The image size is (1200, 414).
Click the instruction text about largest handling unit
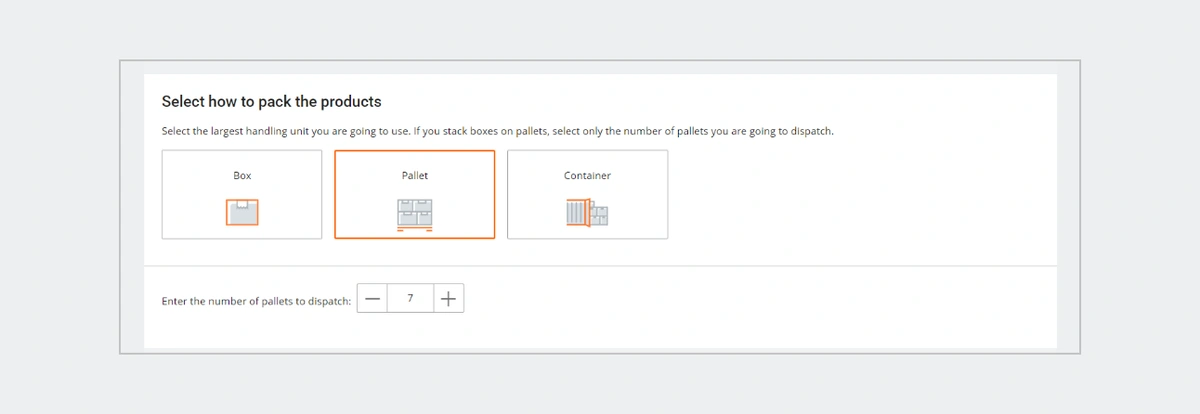coord(498,132)
